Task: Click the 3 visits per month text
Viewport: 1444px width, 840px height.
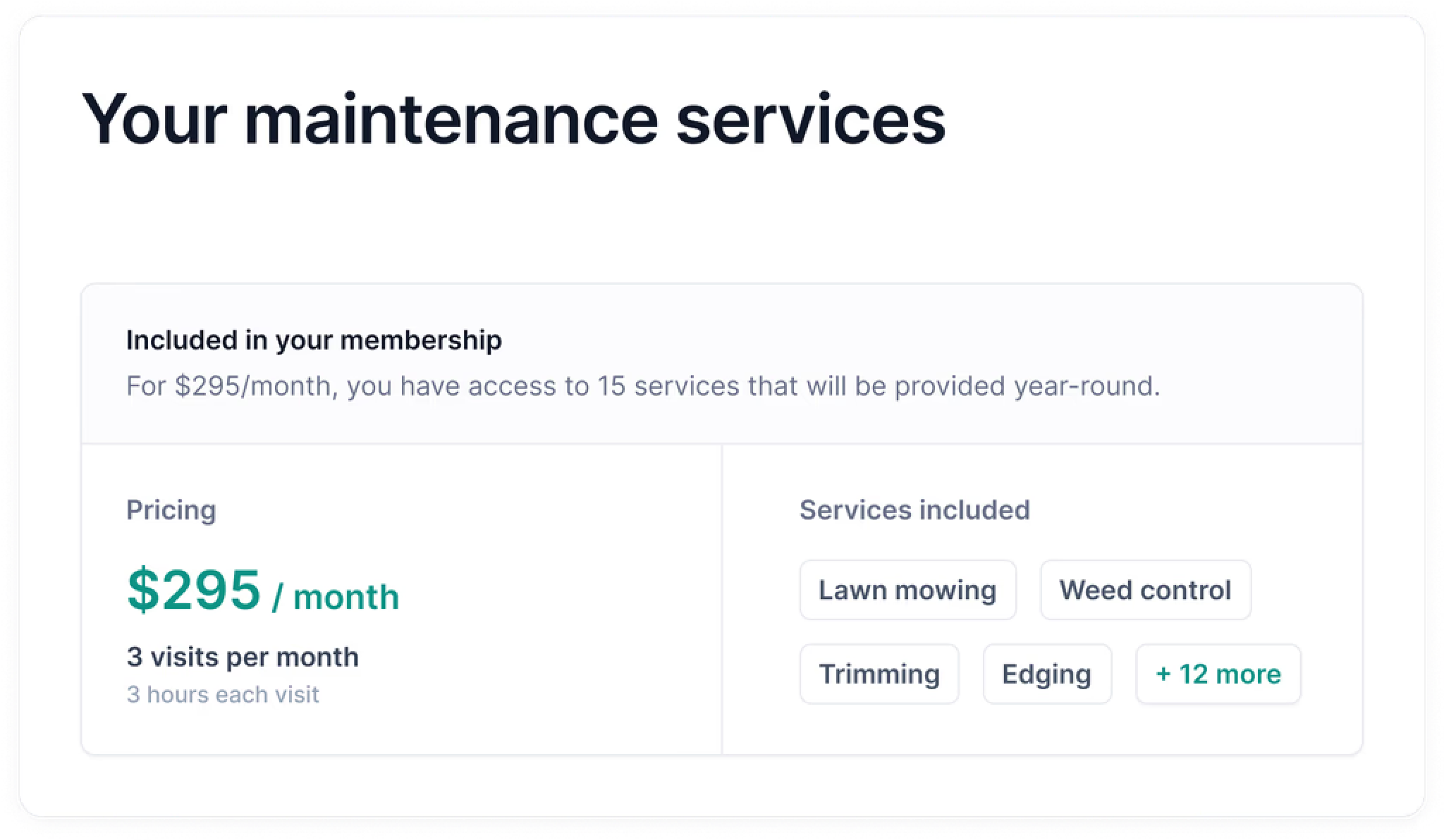Action: [x=243, y=657]
